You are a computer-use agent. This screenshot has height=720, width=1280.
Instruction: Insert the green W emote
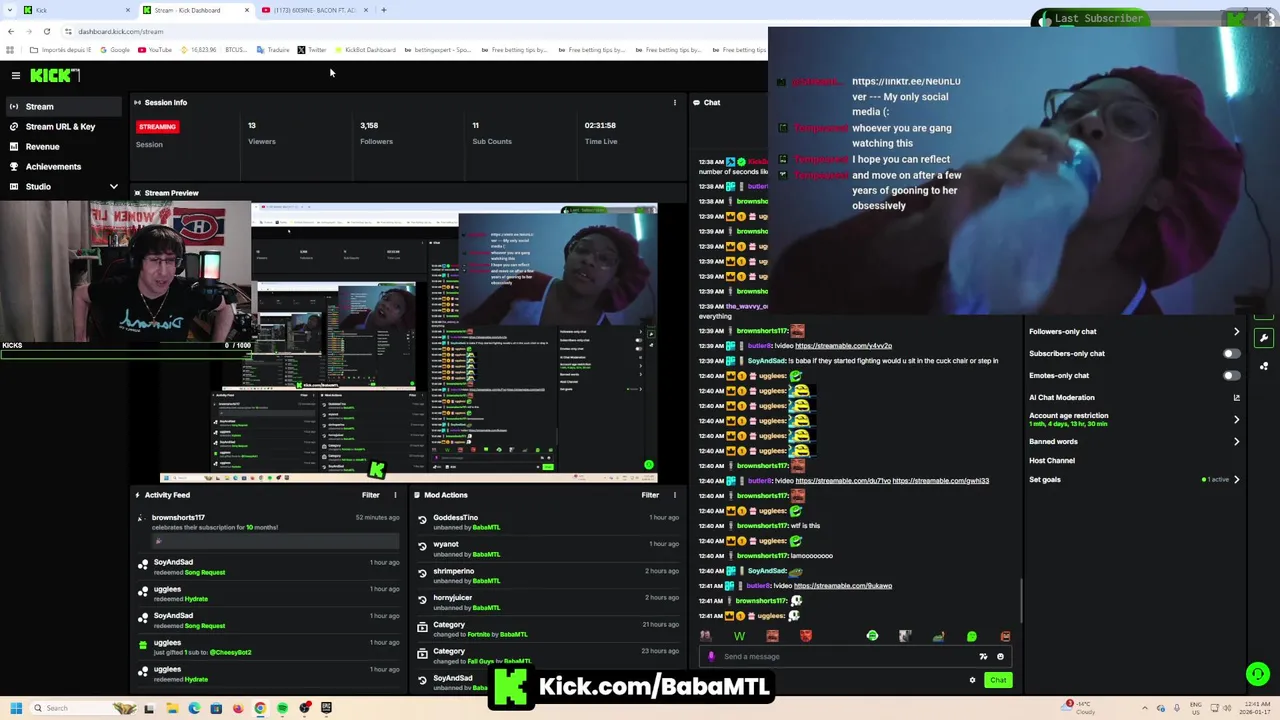[739, 636]
